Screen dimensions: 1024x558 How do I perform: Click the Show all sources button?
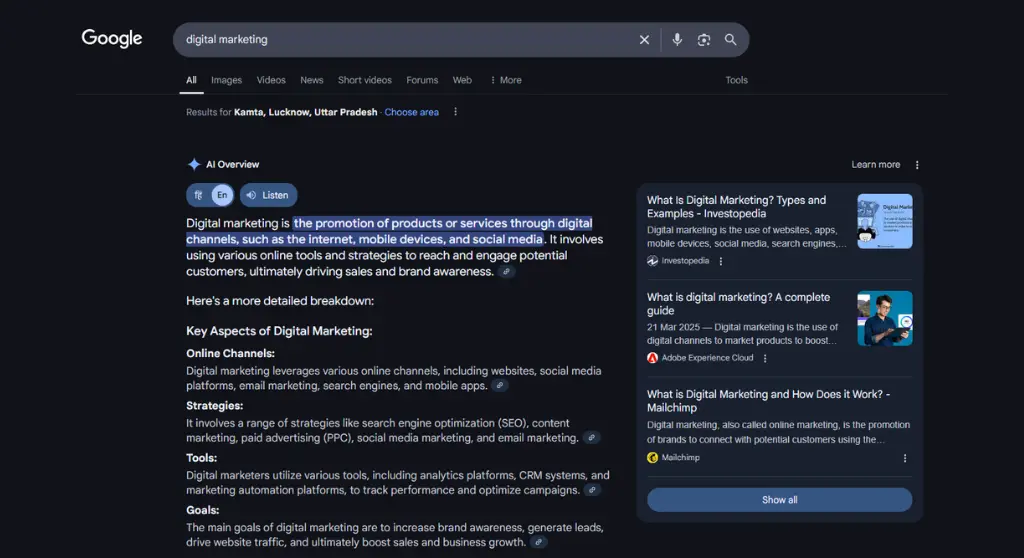pos(779,500)
